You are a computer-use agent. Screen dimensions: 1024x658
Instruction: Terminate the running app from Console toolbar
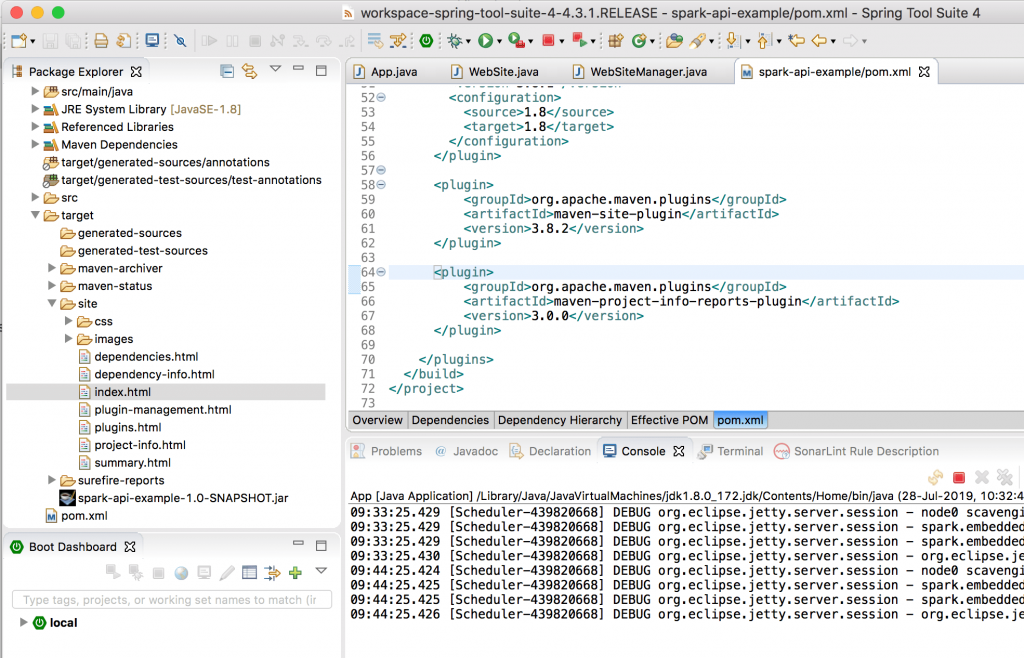(959, 478)
